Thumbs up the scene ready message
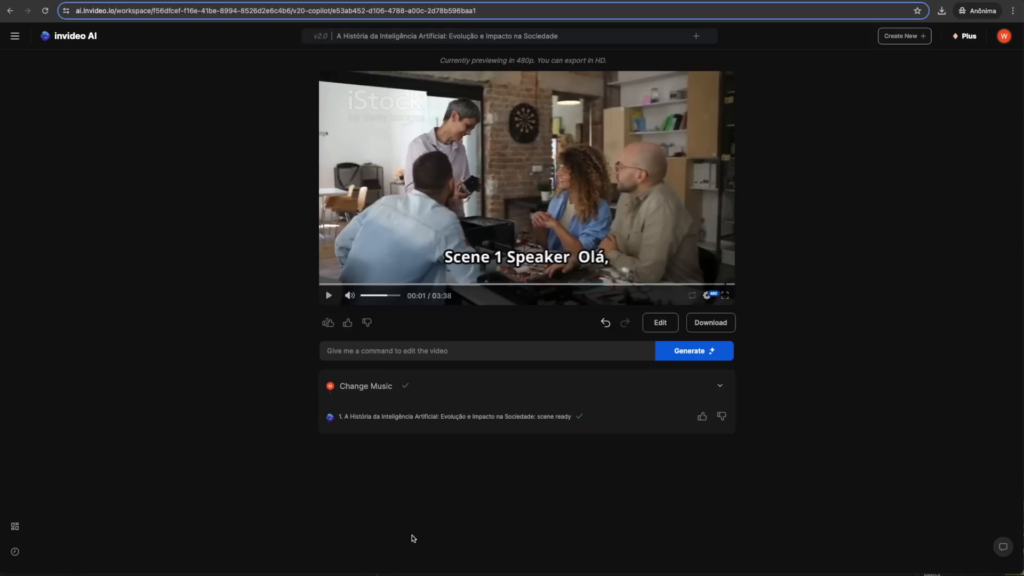Screen dimensions: 1024x576 pos(702,416)
